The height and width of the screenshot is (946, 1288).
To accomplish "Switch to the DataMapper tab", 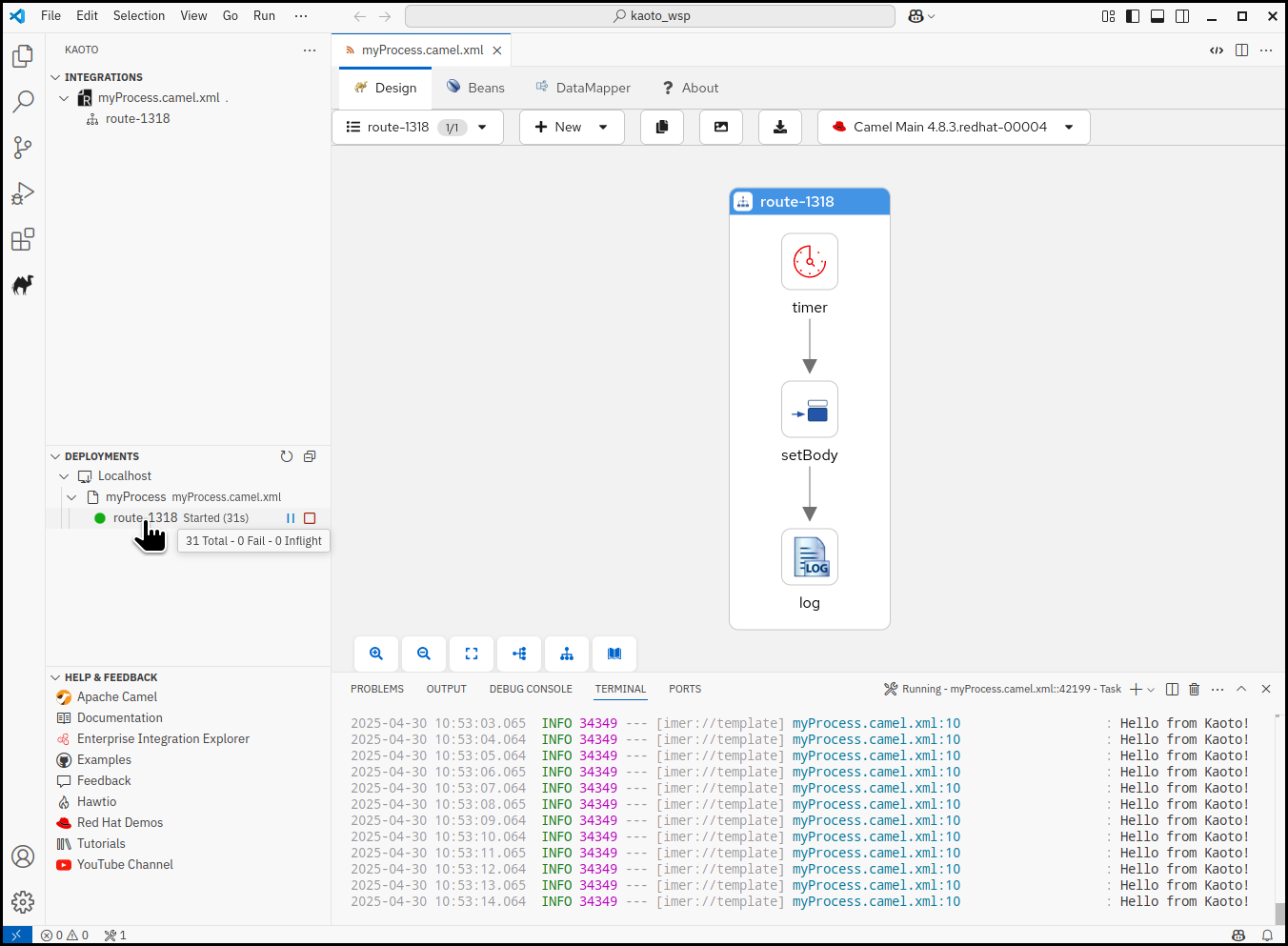I will [x=583, y=88].
